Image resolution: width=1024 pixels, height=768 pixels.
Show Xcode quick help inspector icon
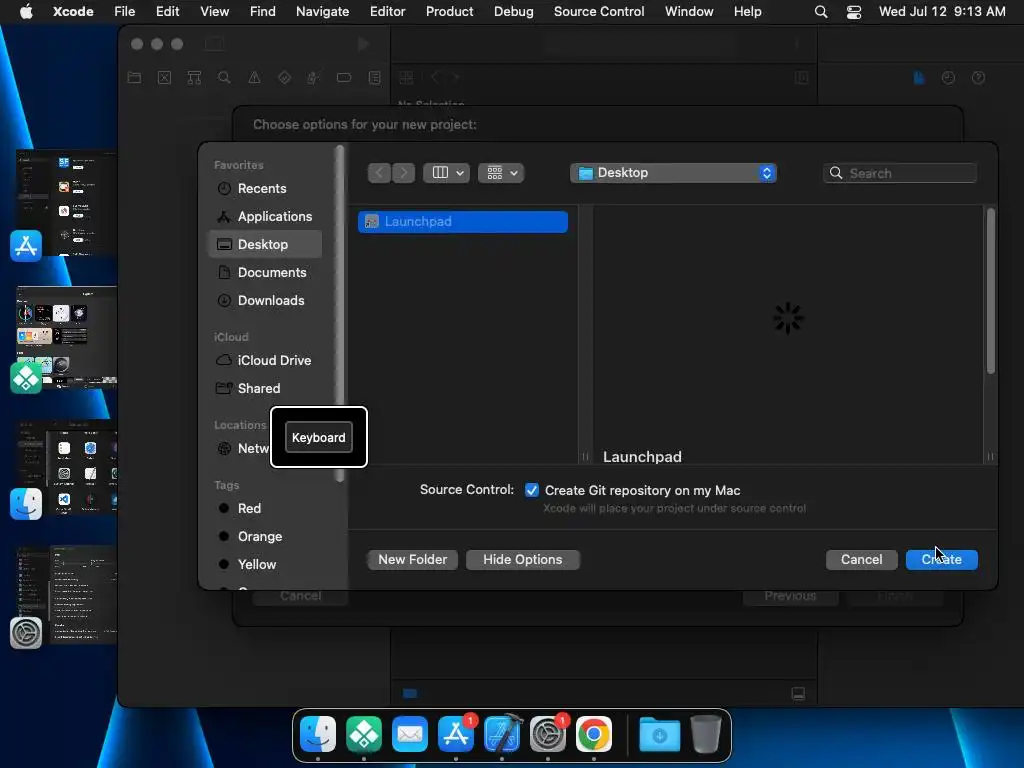pyautogui.click(x=978, y=78)
